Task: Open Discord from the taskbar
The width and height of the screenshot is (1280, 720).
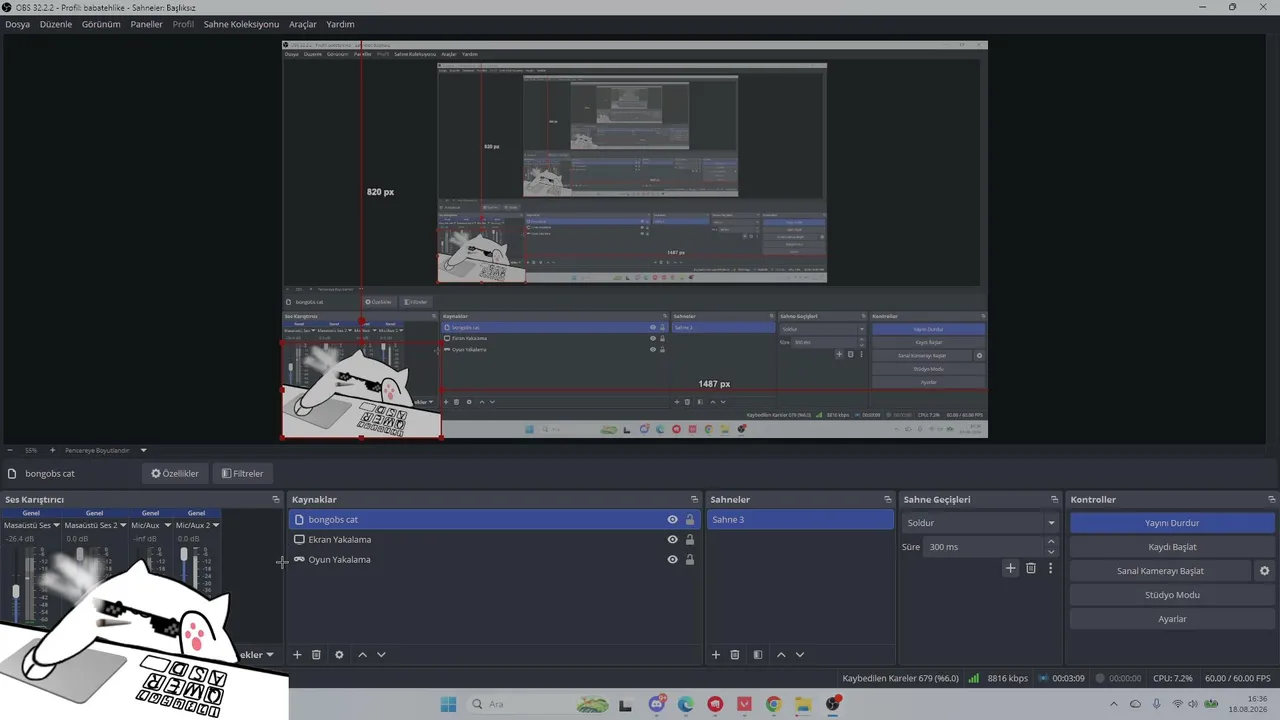Action: click(657, 704)
